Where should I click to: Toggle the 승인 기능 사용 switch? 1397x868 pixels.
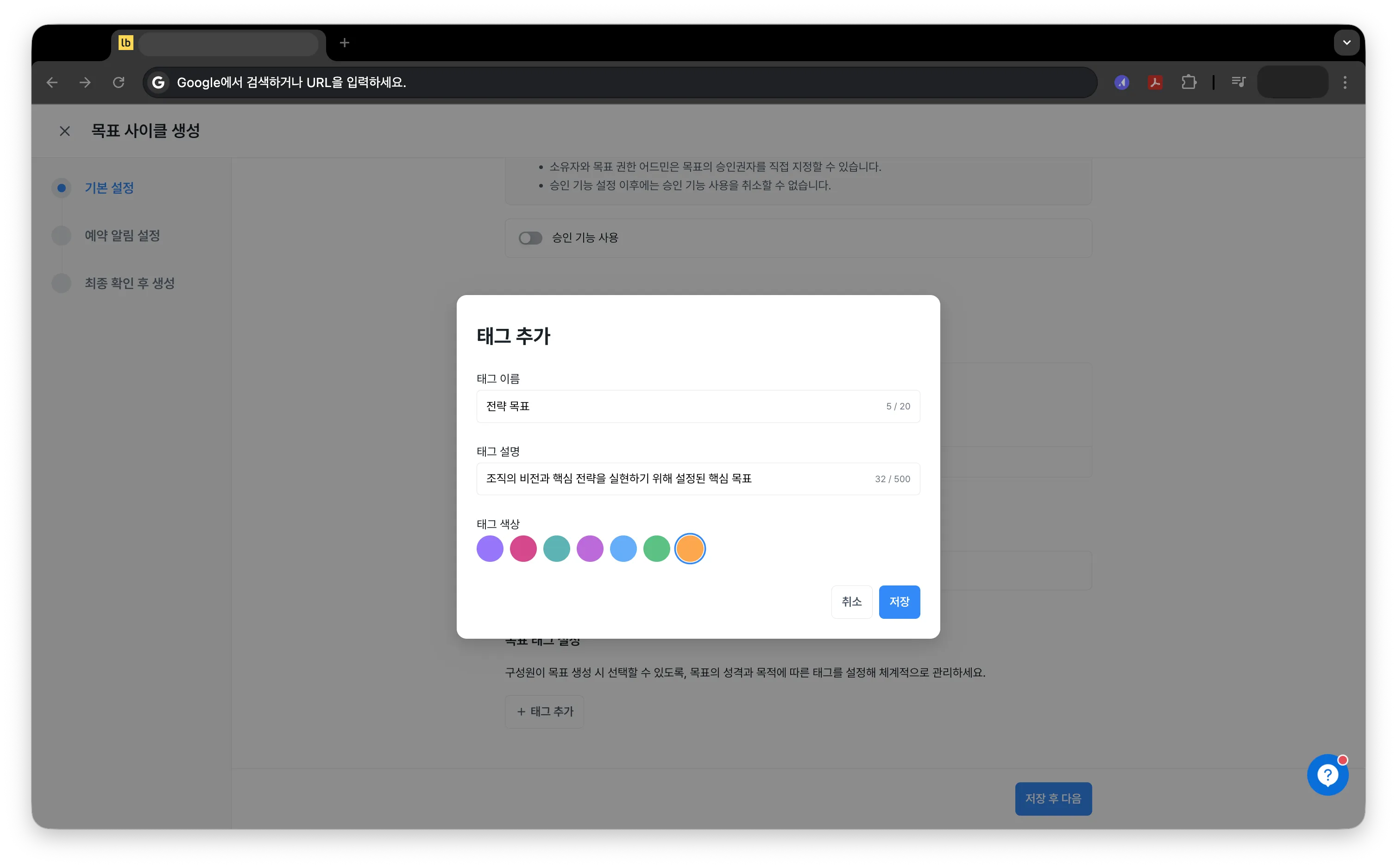[x=530, y=238]
